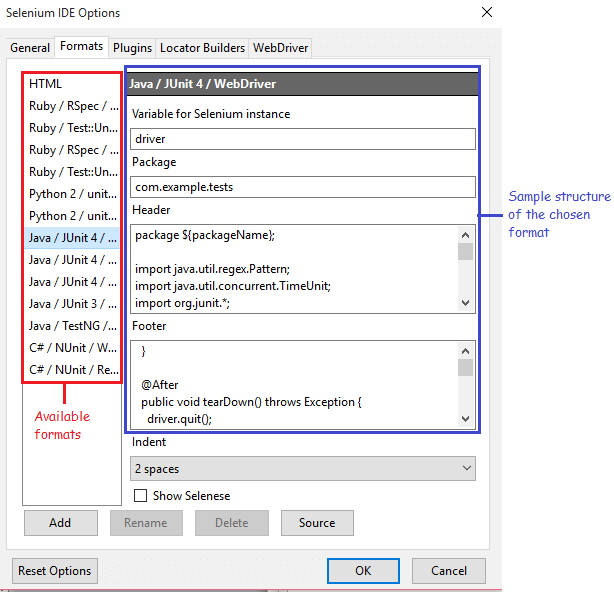The image size is (614, 596).
Task: Click the driver variable input field
Action: click(303, 139)
